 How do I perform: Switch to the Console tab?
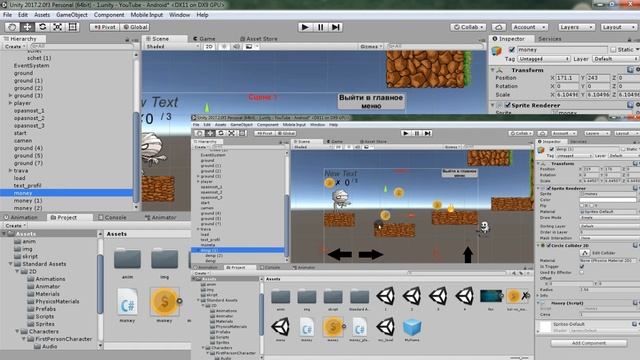click(x=113, y=218)
